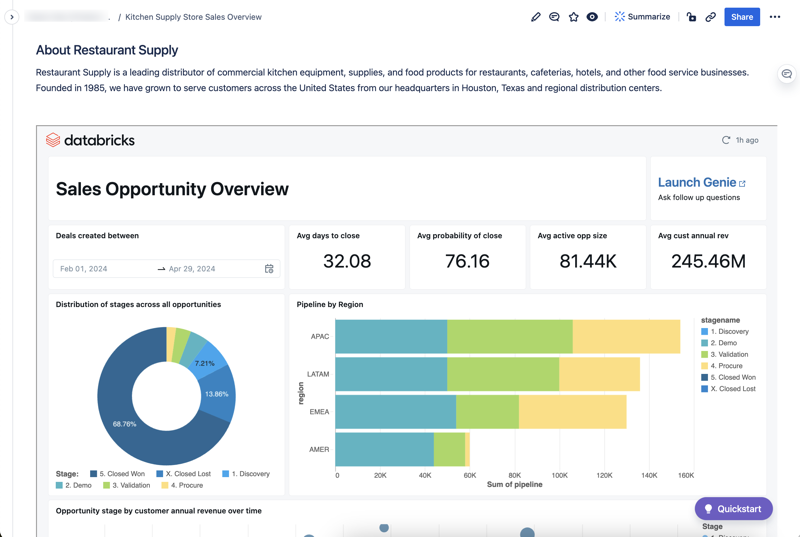Viewport: 800px width, 537px height.
Task: Click the edit page pencil icon
Action: 535,17
